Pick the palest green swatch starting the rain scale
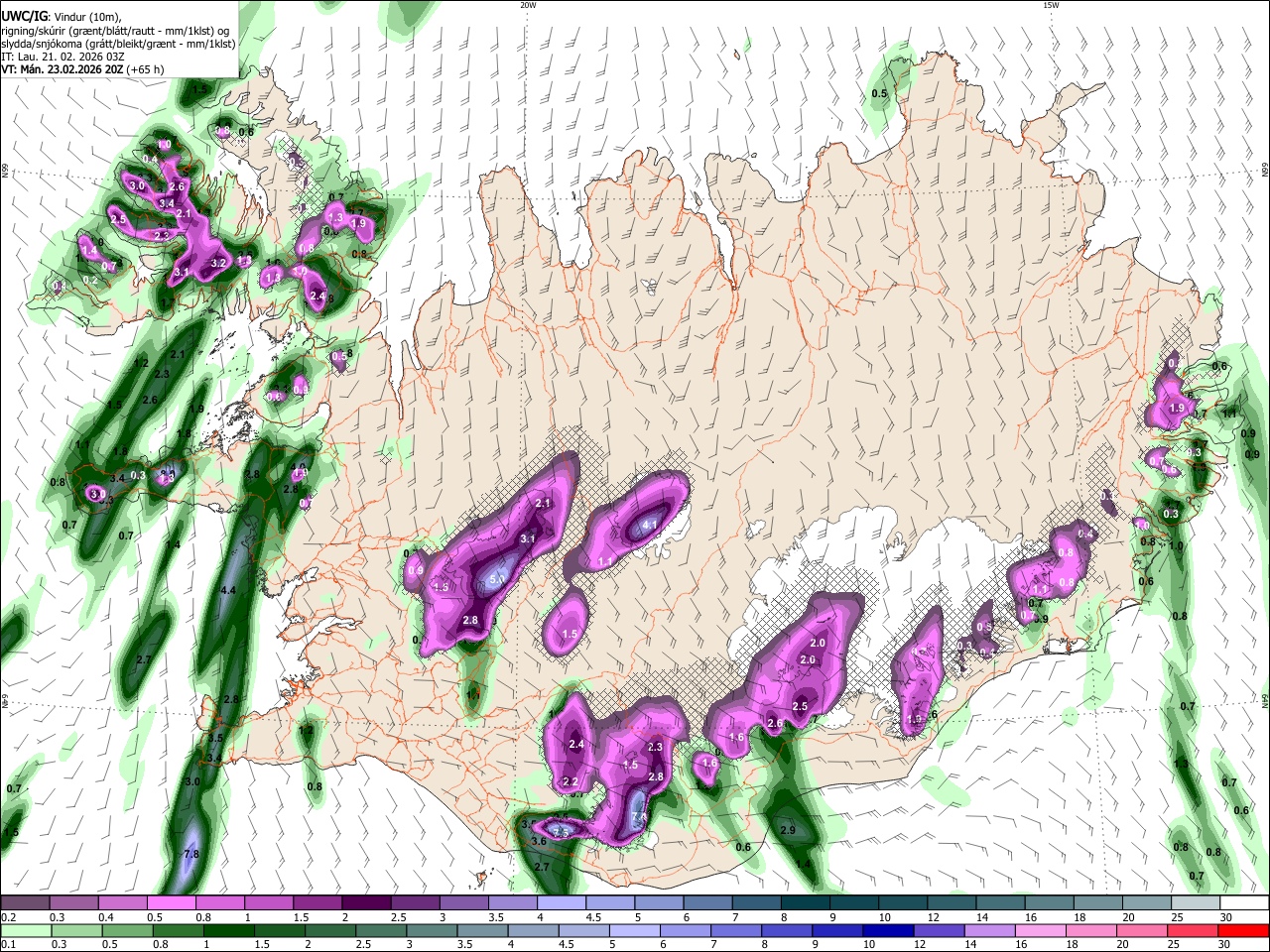This screenshot has width=1270, height=952. (x=25, y=931)
